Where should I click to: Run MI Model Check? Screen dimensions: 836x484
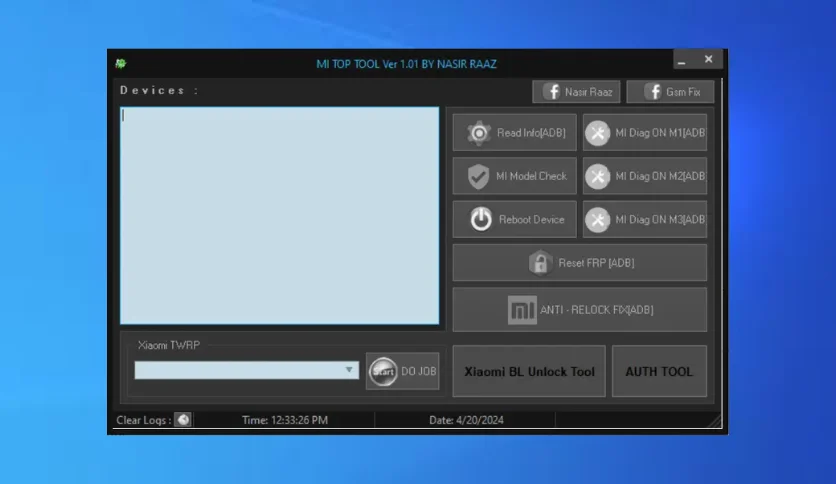[515, 176]
